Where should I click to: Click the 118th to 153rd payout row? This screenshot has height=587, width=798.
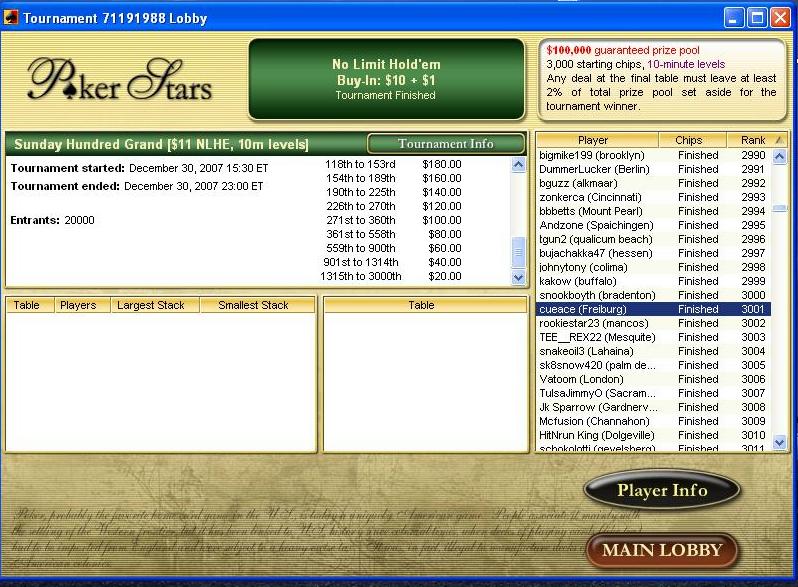click(393, 164)
